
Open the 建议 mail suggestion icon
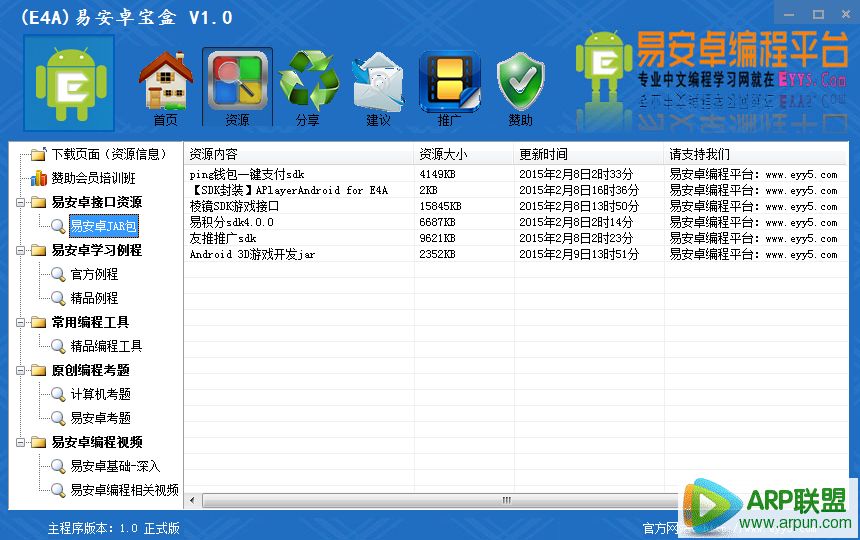[378, 84]
